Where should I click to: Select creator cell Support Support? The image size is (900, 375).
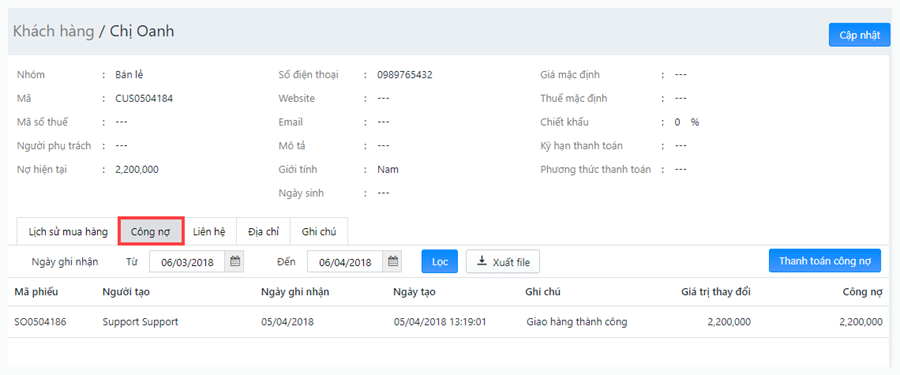click(140, 322)
